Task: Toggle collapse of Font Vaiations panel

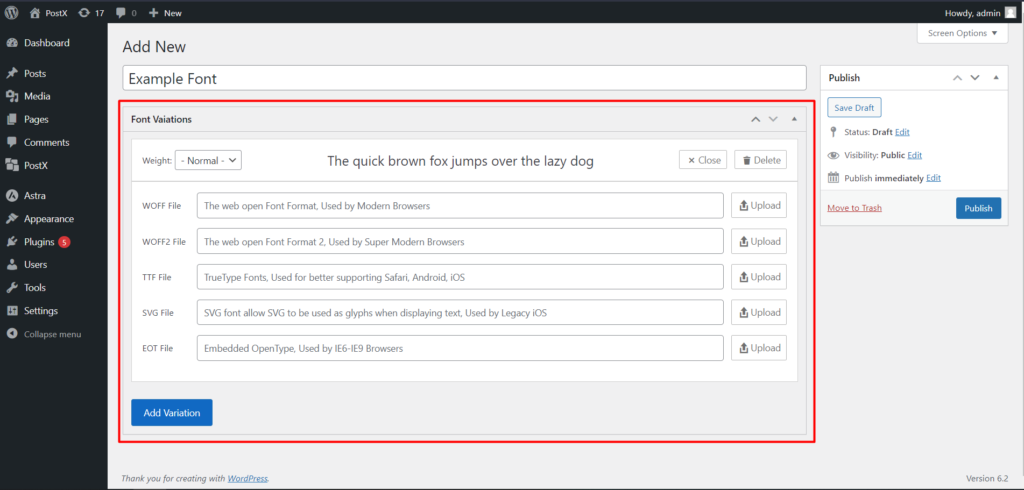Action: pyautogui.click(x=794, y=120)
